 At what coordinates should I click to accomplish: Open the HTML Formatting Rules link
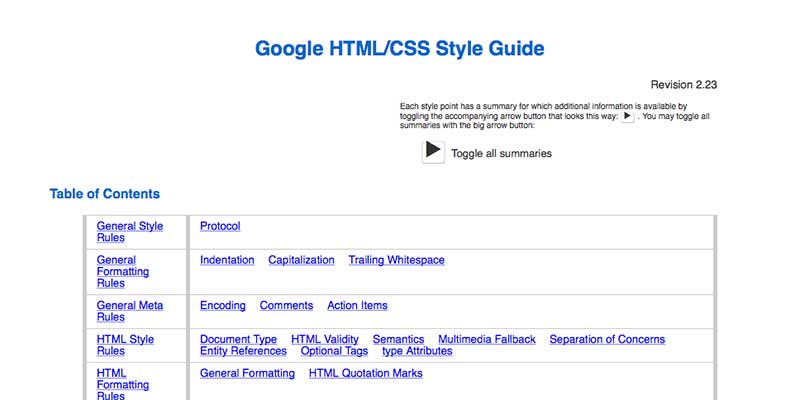123,384
